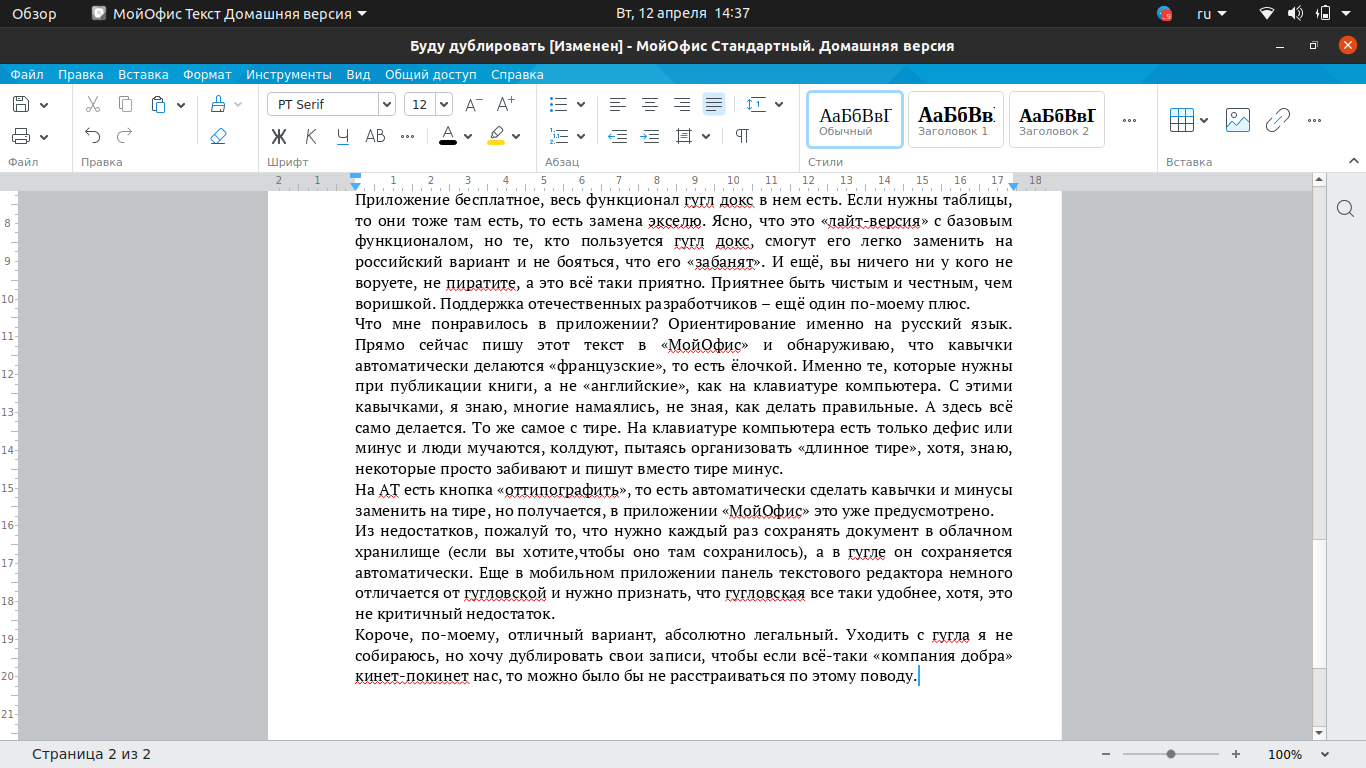Cut the selection with the scissors icon
The height and width of the screenshot is (768, 1366).
[x=93, y=104]
